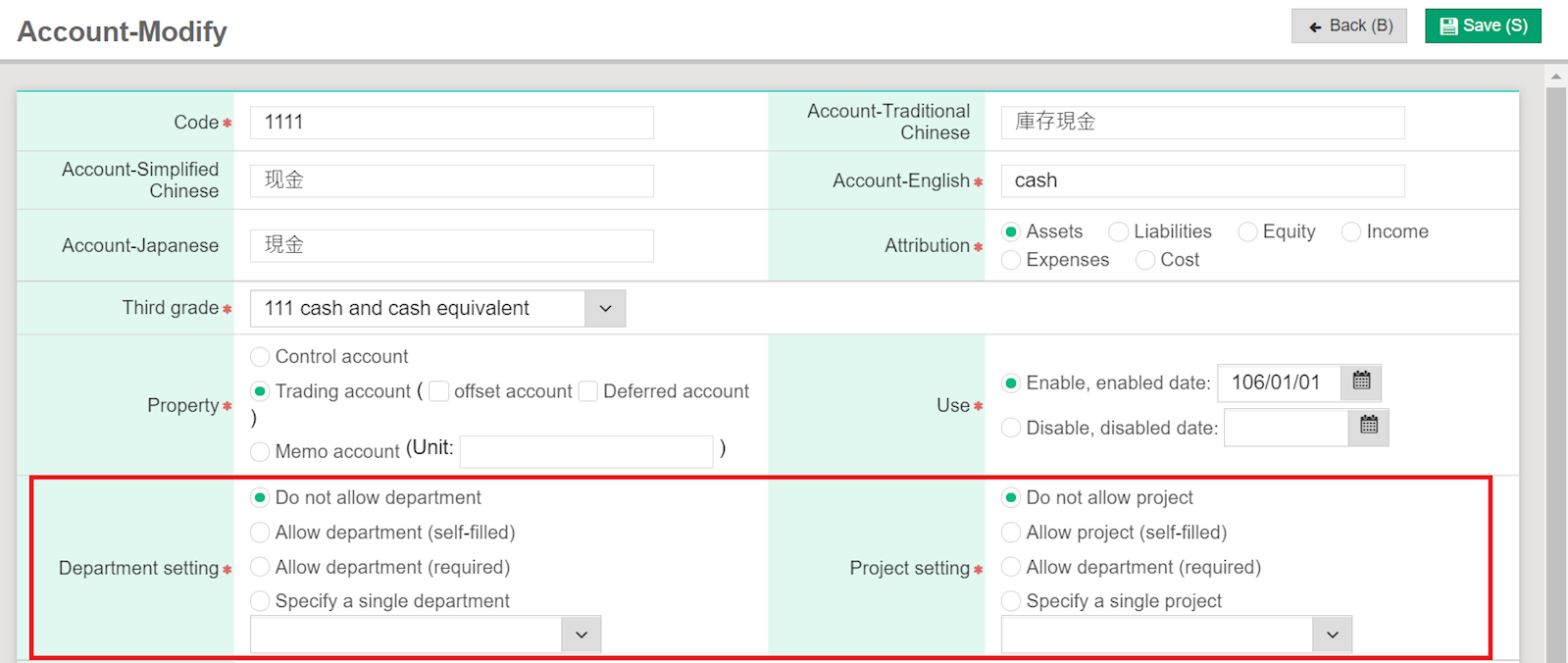Click the Account-English input field

click(1202, 180)
